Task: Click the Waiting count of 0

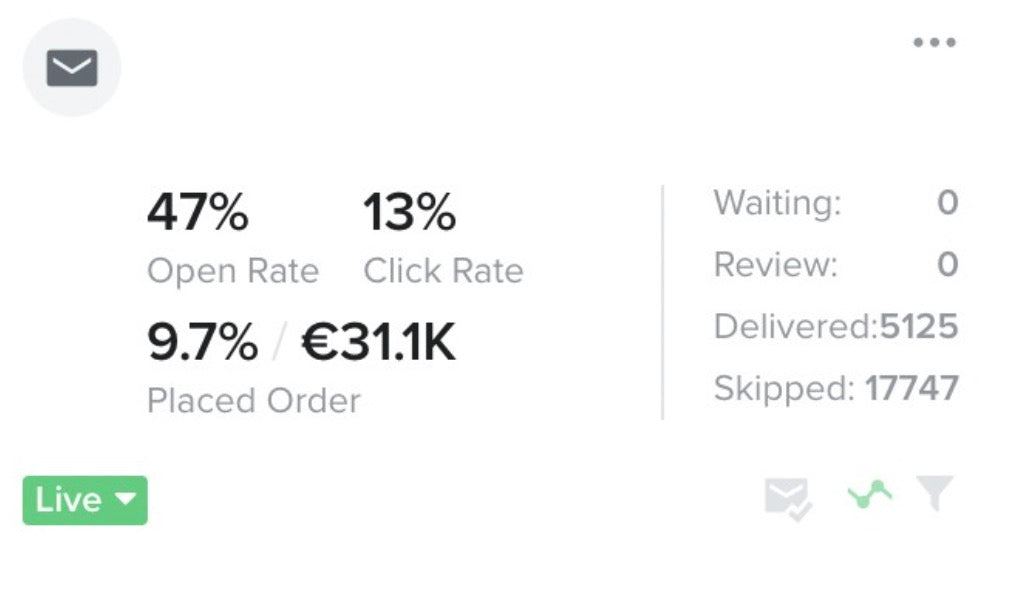Action: [x=947, y=204]
